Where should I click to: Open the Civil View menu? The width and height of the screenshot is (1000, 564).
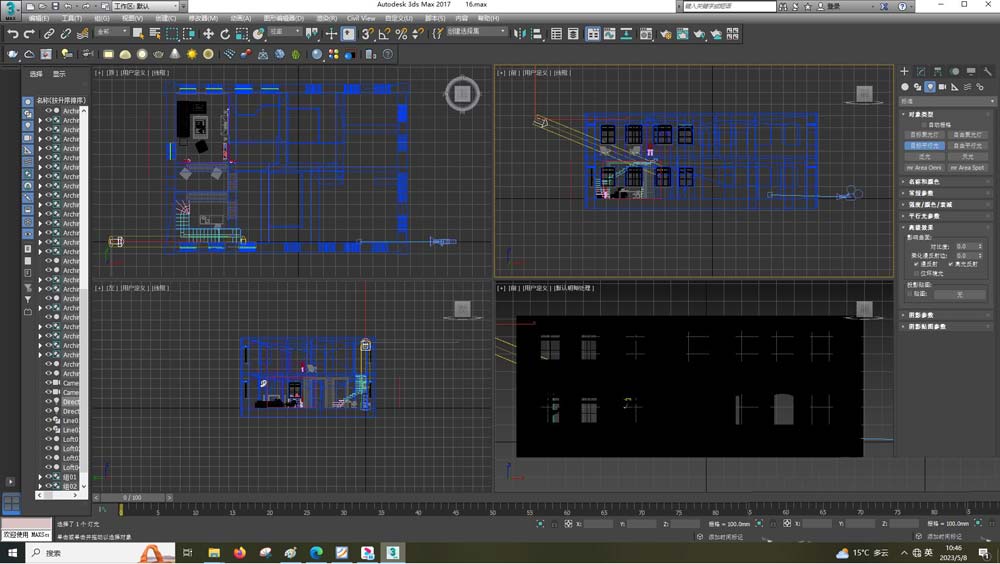(x=361, y=18)
